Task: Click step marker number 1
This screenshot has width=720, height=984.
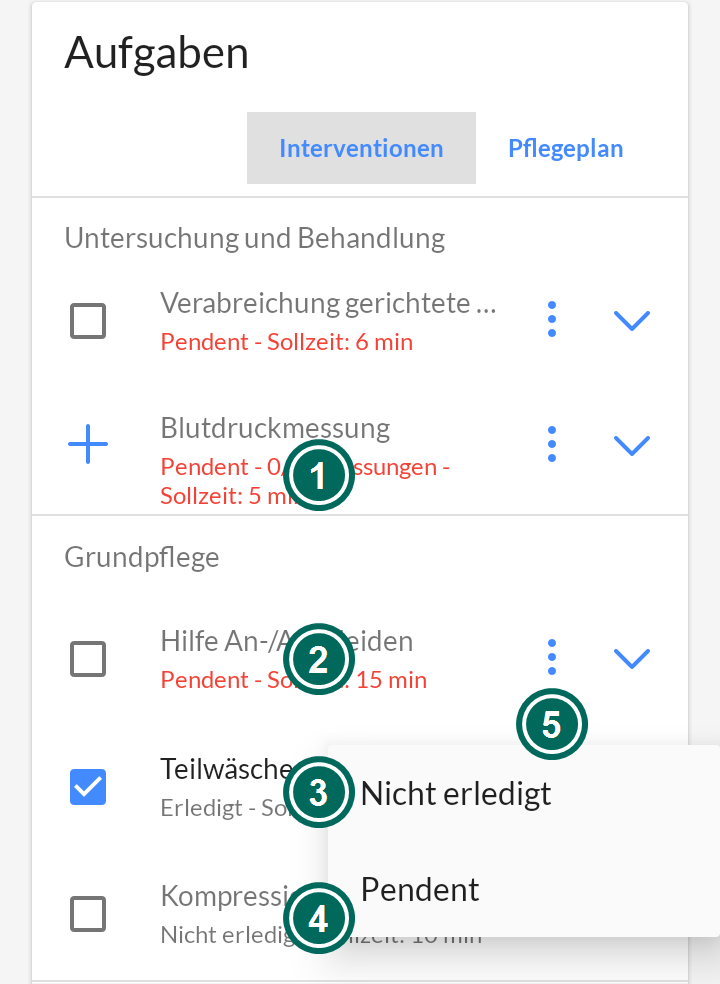Action: tap(319, 476)
